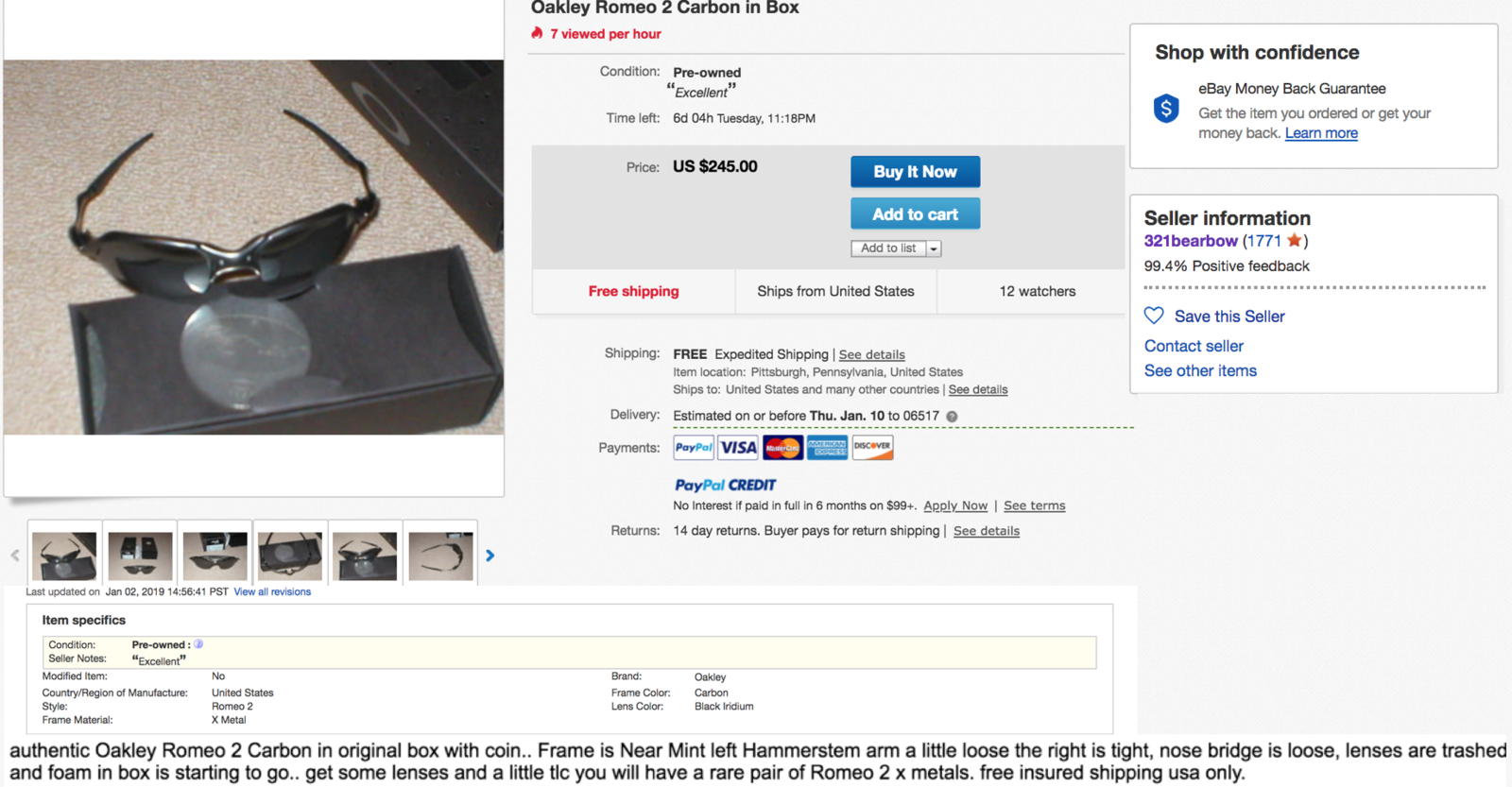Click the Discover card logo
The width and height of the screenshot is (1512, 787).
point(872,447)
